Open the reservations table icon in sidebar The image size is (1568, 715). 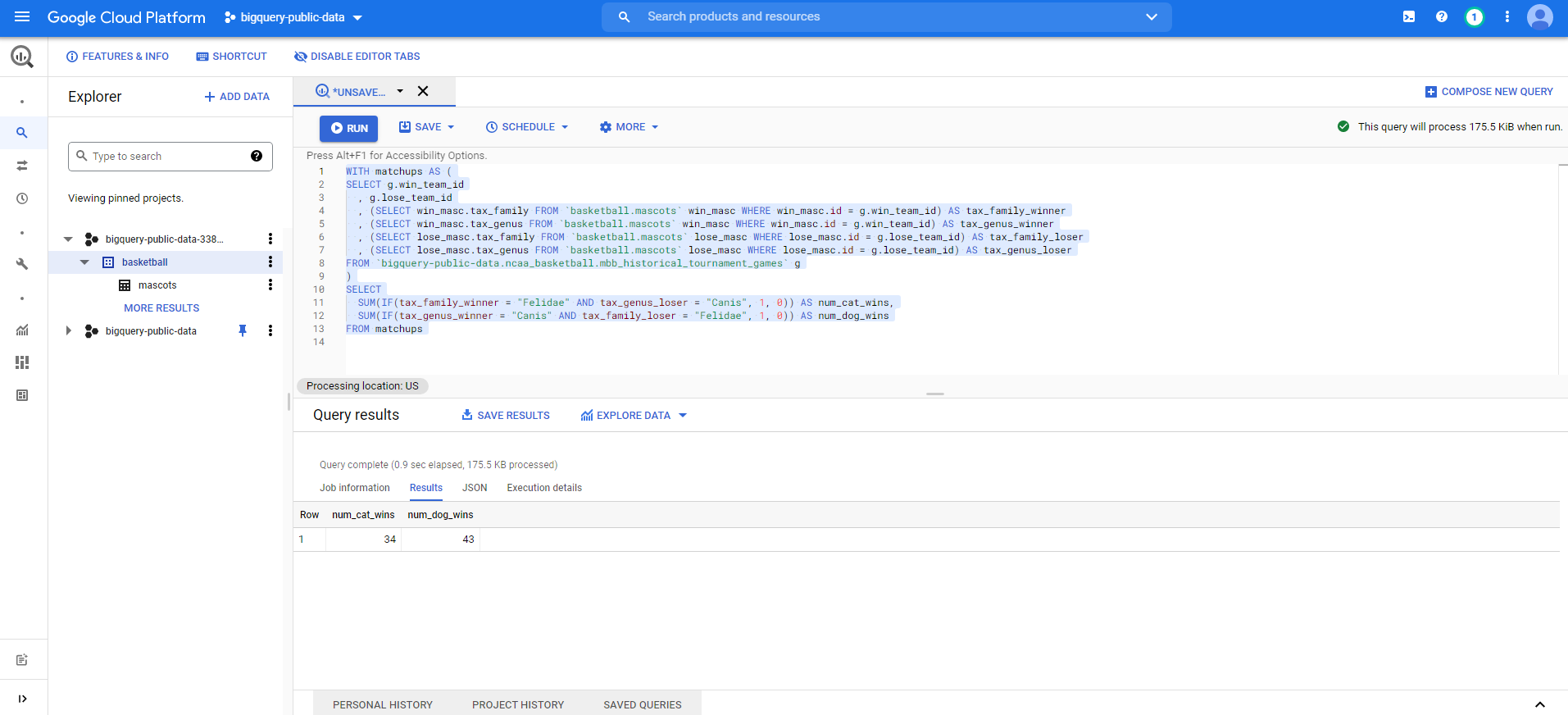pos(22,395)
